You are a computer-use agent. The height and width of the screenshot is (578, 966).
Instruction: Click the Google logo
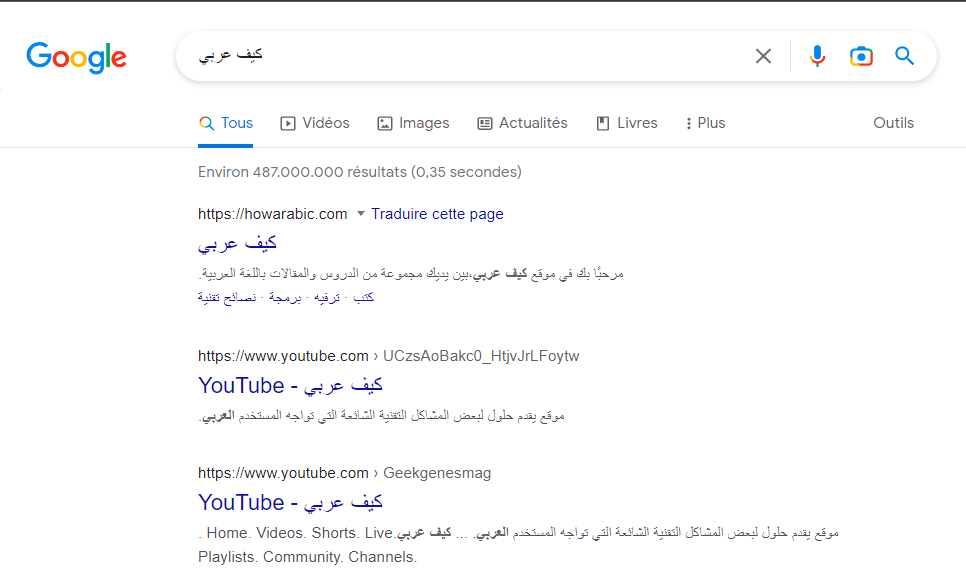(76, 58)
